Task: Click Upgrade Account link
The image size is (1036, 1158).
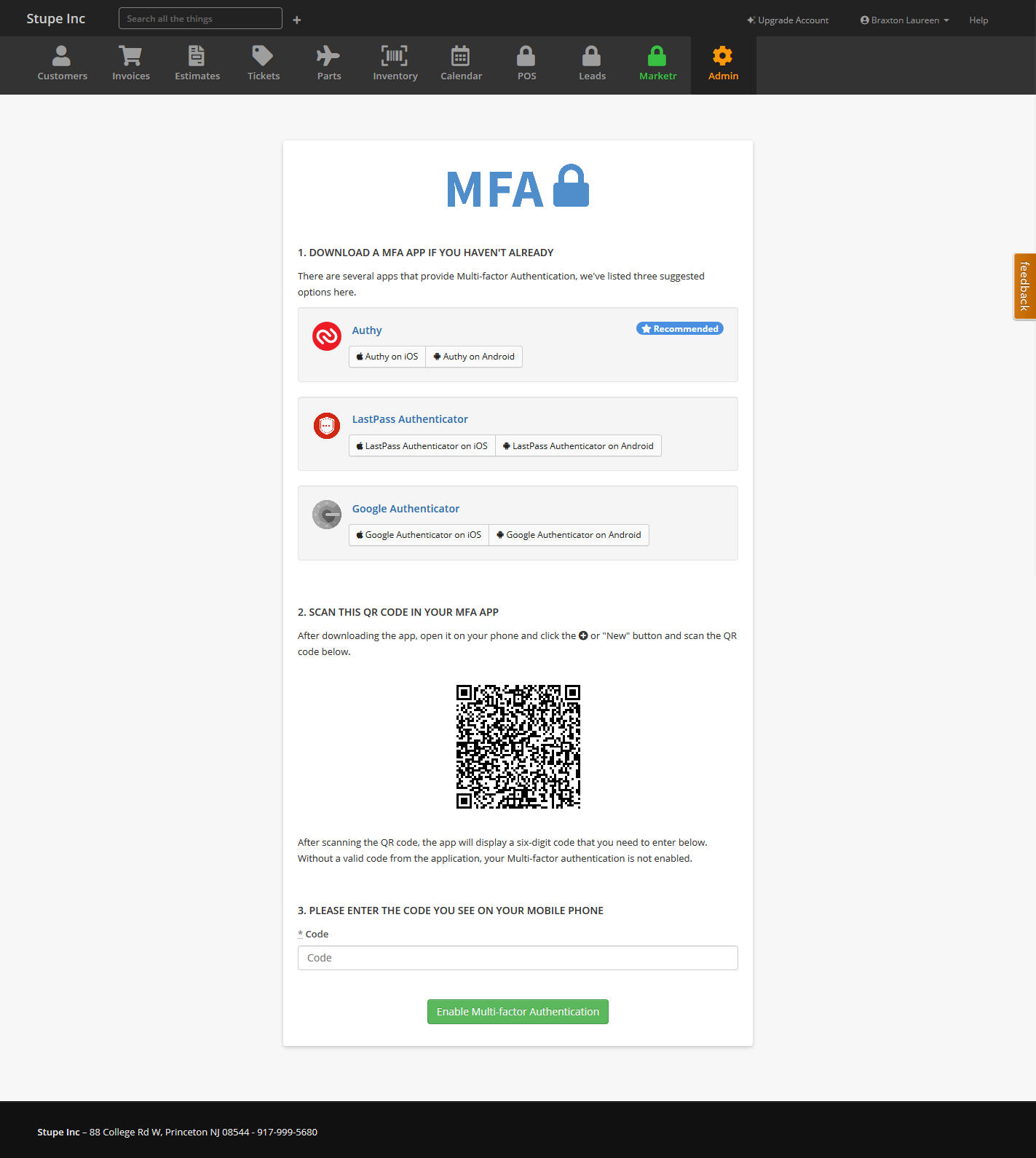Action: pos(788,20)
